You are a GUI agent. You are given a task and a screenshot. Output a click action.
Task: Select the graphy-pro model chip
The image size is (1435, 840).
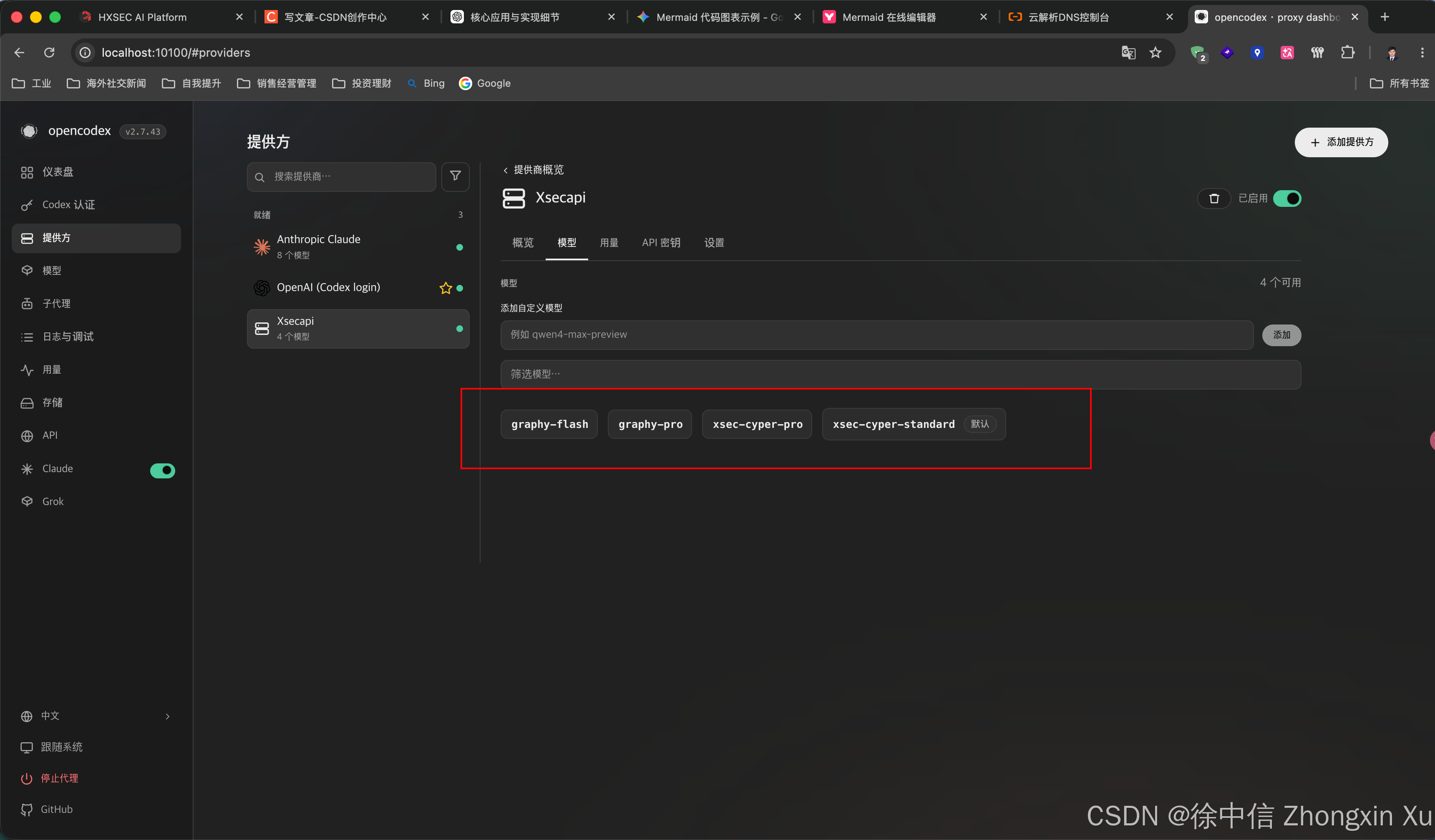click(x=650, y=424)
